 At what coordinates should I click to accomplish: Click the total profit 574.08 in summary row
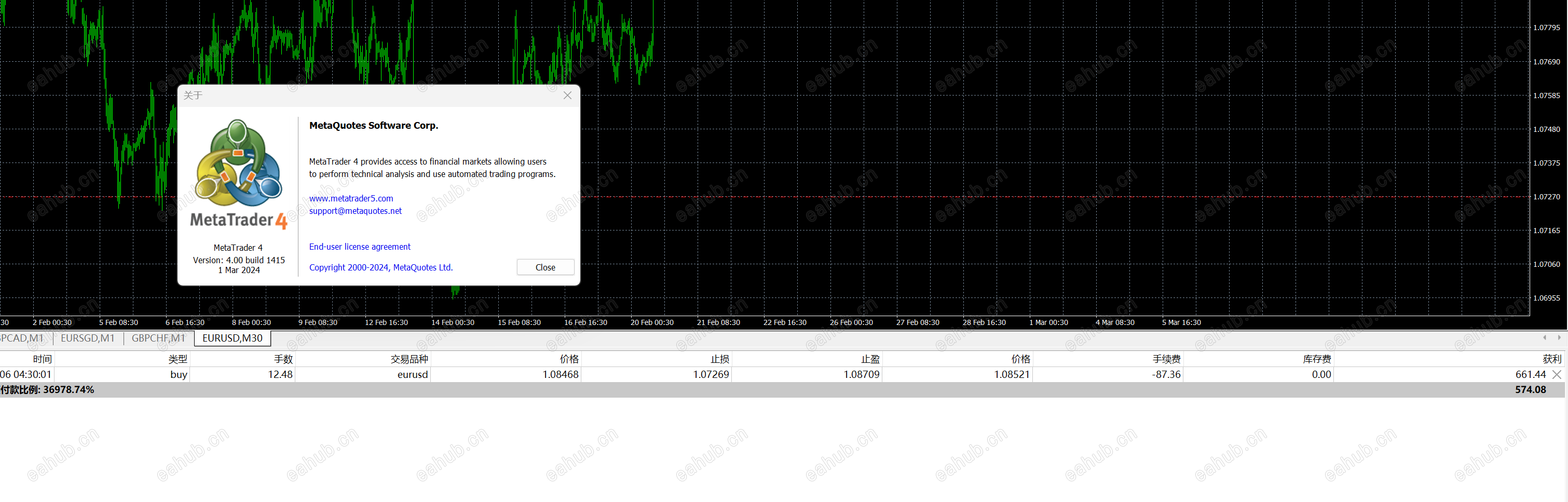point(1530,390)
